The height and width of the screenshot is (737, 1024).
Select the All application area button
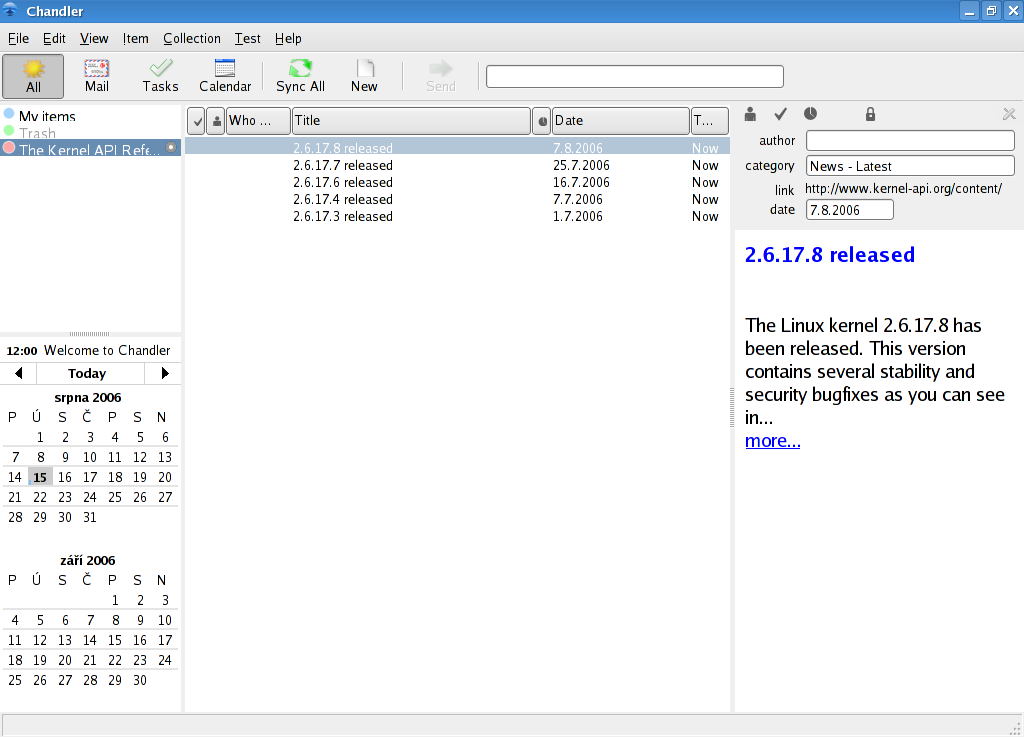point(33,76)
